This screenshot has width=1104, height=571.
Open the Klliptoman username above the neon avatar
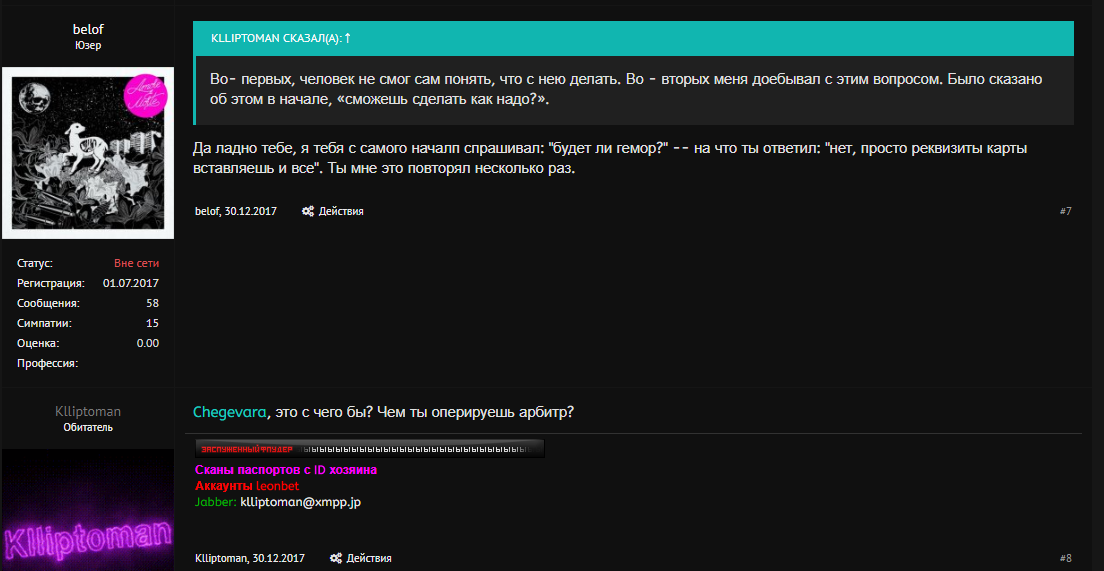tap(88, 411)
